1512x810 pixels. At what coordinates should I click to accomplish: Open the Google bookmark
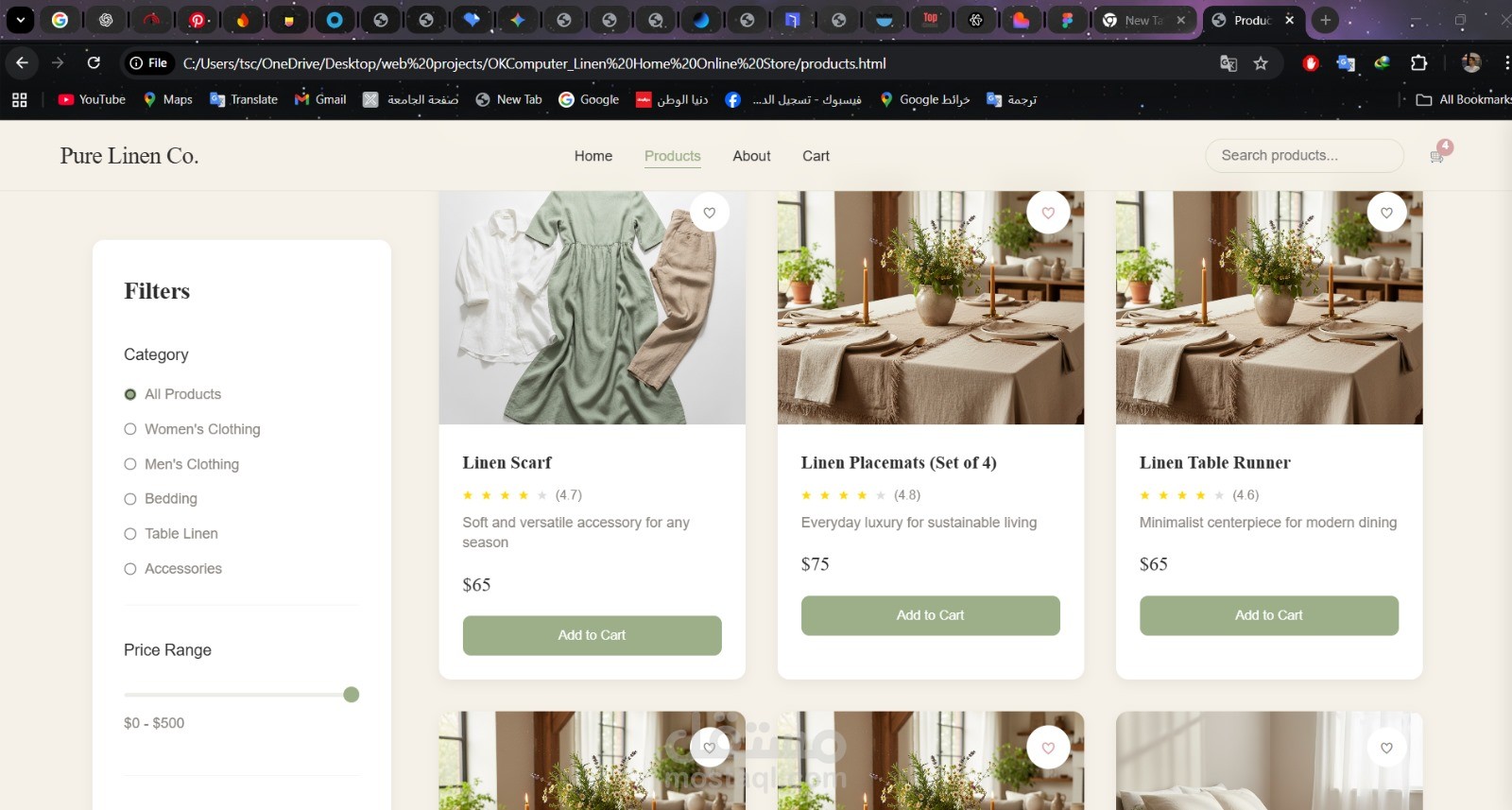point(589,99)
